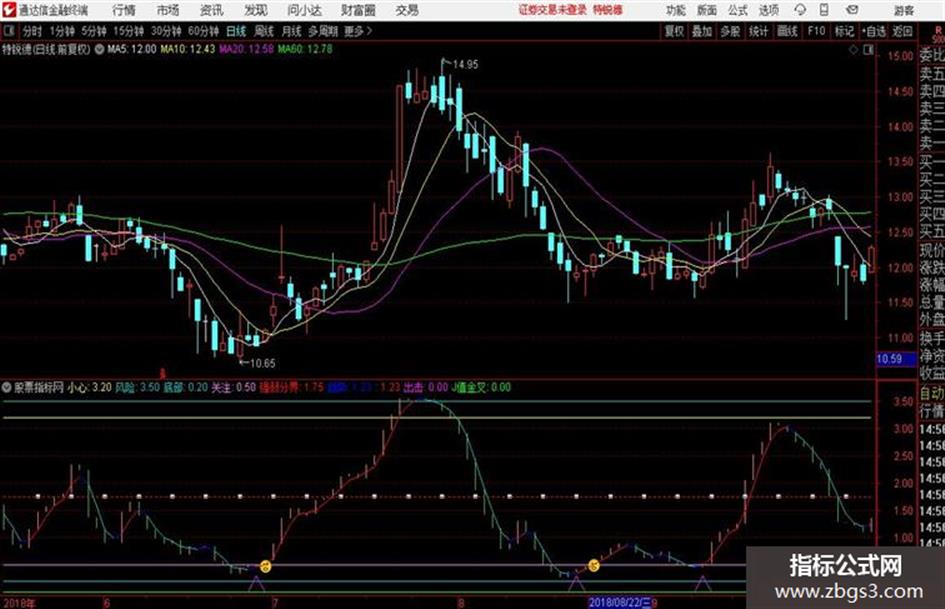Open the 行情 menu
Screen dimensions: 945x609
tap(124, 10)
